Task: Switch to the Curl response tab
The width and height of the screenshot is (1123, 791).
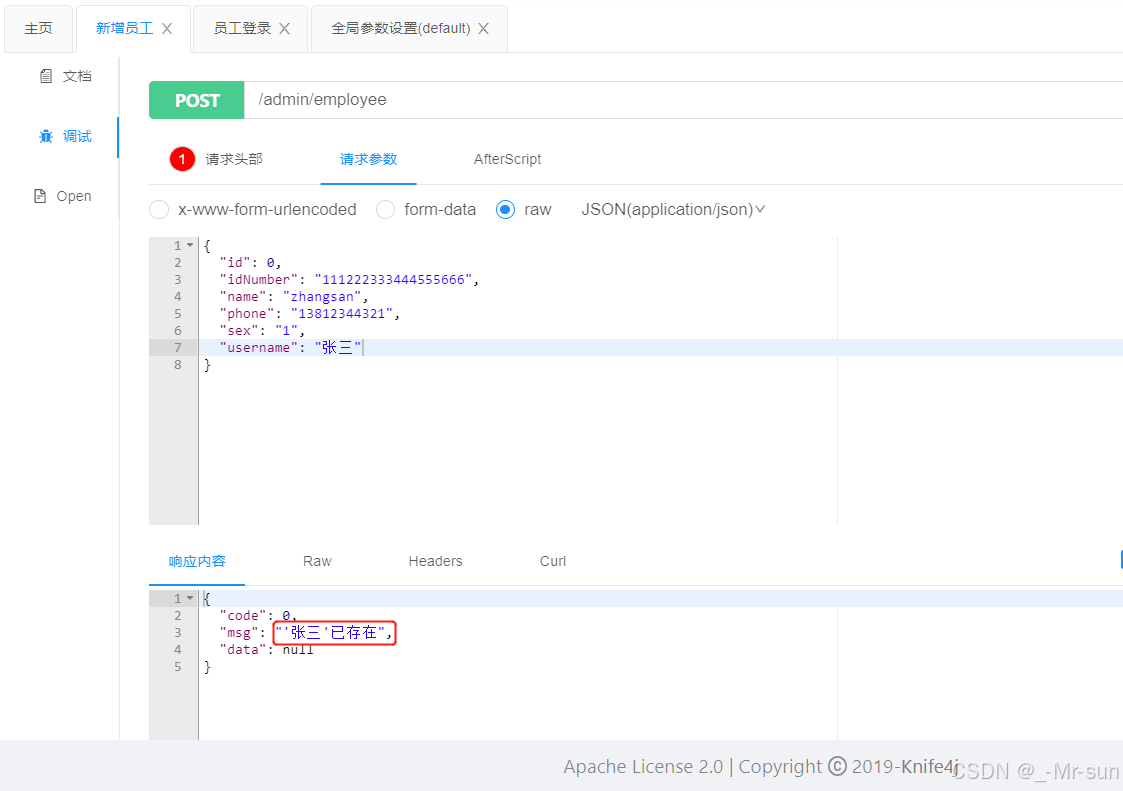Action: pyautogui.click(x=553, y=561)
